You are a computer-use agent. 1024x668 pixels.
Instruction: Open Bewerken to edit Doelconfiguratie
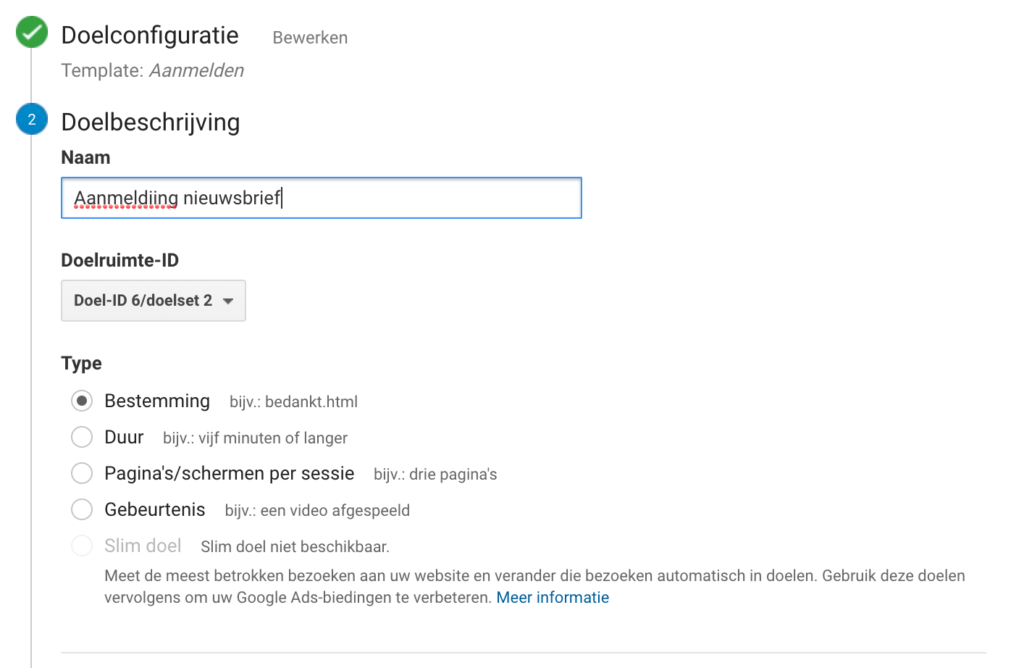310,38
